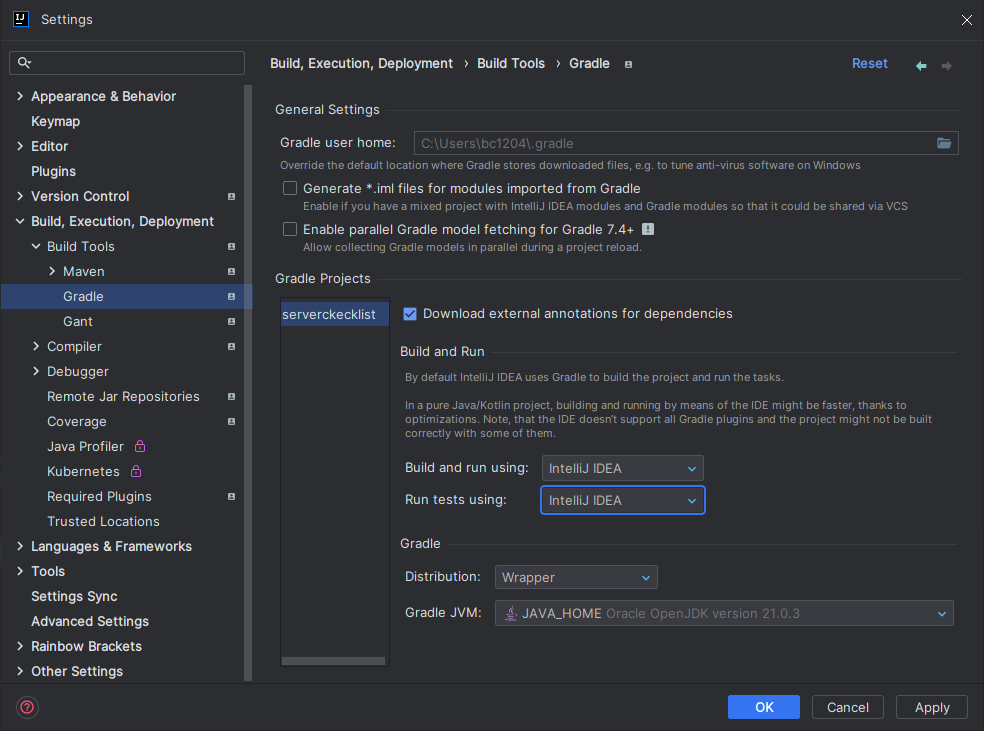Open the Gradle JVM dropdown
984x731 pixels.
[x=724, y=613]
